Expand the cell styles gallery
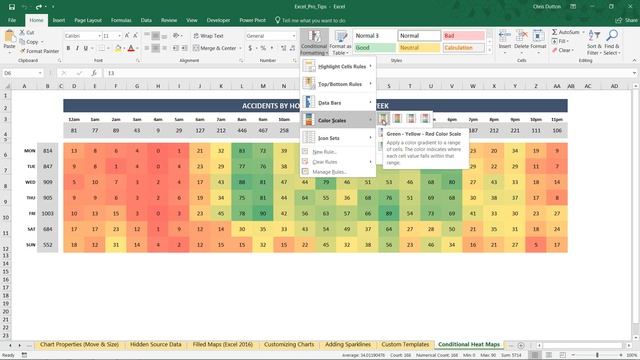 pyautogui.click(x=490, y=50)
